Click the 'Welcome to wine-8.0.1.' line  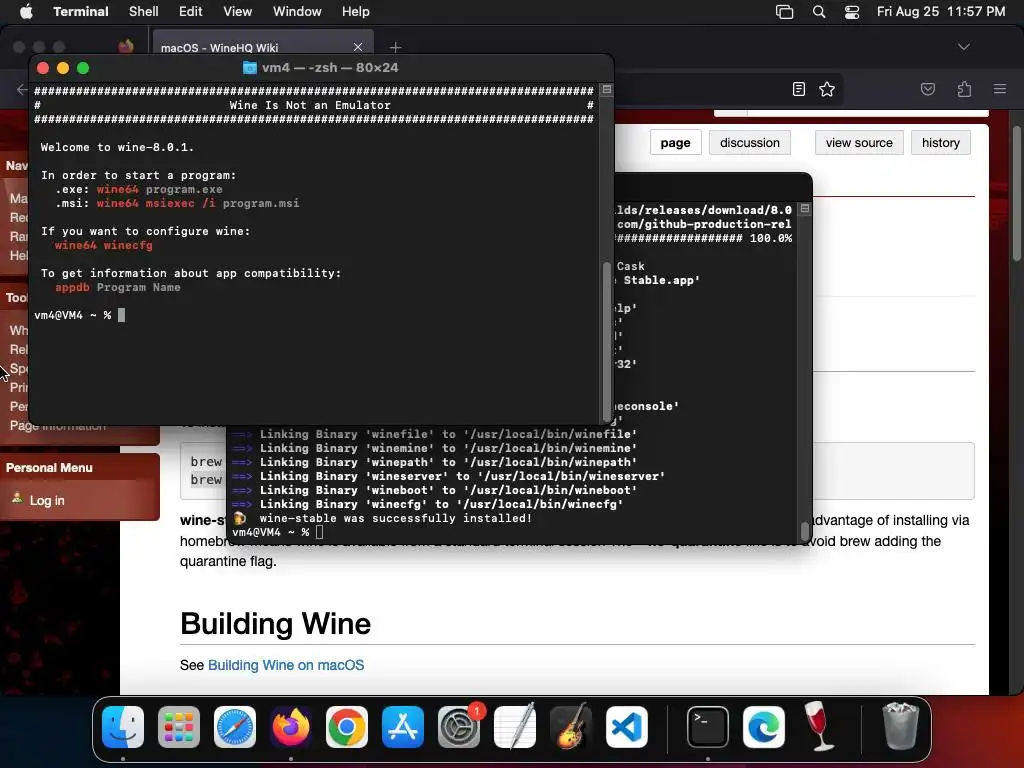118,148
